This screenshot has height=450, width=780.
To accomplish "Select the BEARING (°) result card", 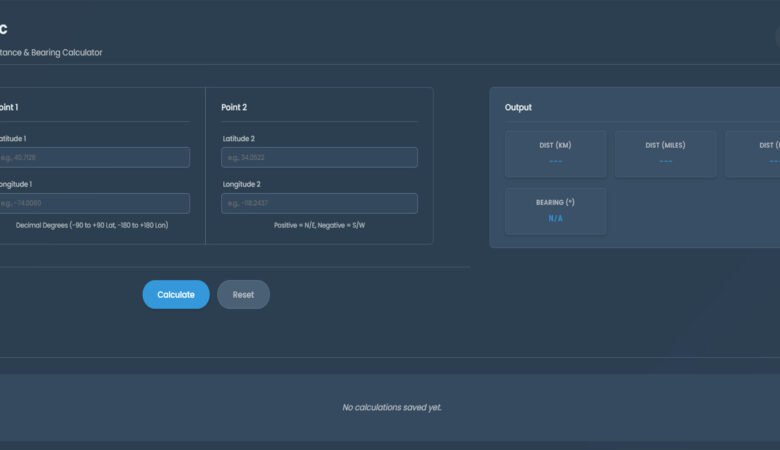I will pyautogui.click(x=555, y=210).
